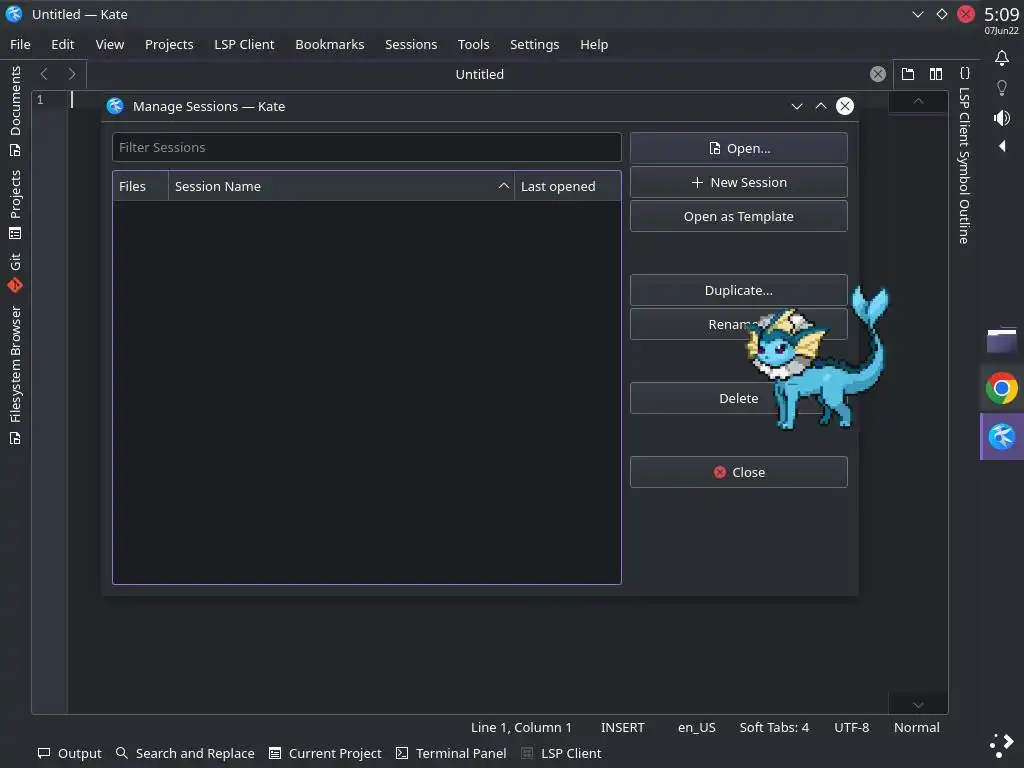The image size is (1024, 768).
Task: Open the Normal highlighting mode selector
Action: 917,728
